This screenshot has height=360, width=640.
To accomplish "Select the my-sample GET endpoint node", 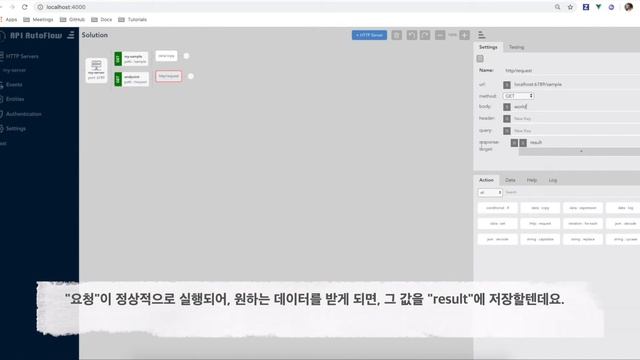I will tap(131, 59).
